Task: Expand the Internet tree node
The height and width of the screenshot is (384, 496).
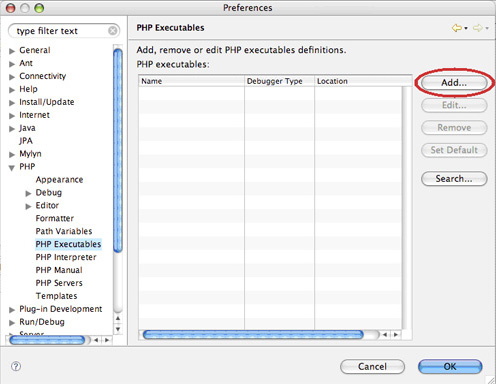Action: [12, 116]
